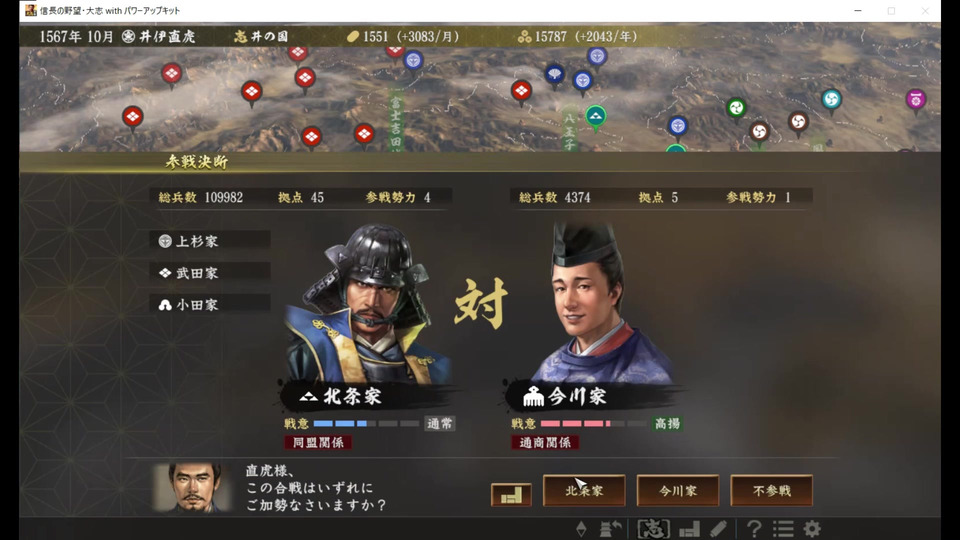
Task: Select 小田家 in the allied forces list
Action: (210, 305)
